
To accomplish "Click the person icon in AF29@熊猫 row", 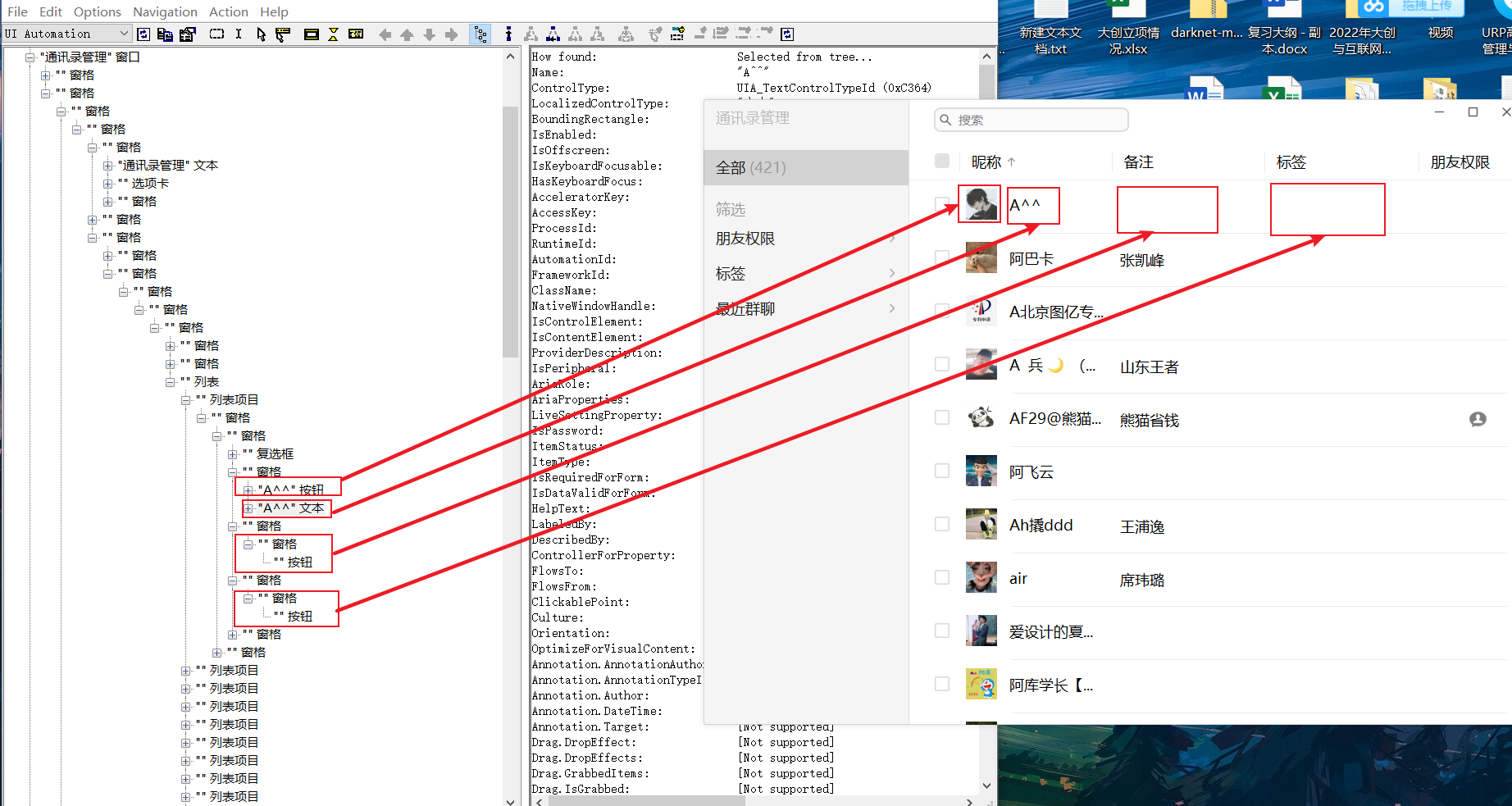I will tap(1478, 419).
